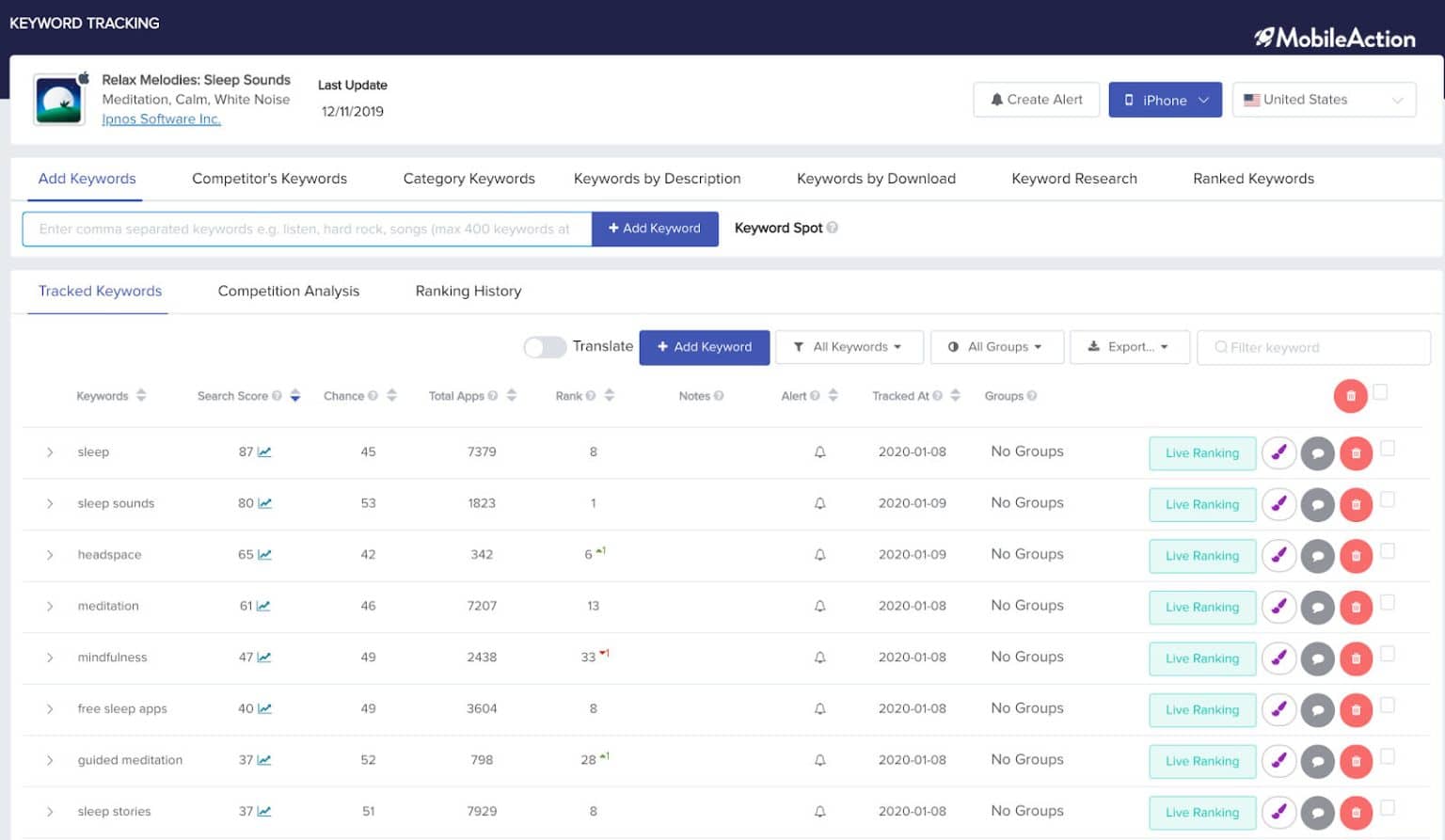The image size is (1445, 840).
Task: Click the purple brush icon for sleep row
Action: [x=1278, y=453]
